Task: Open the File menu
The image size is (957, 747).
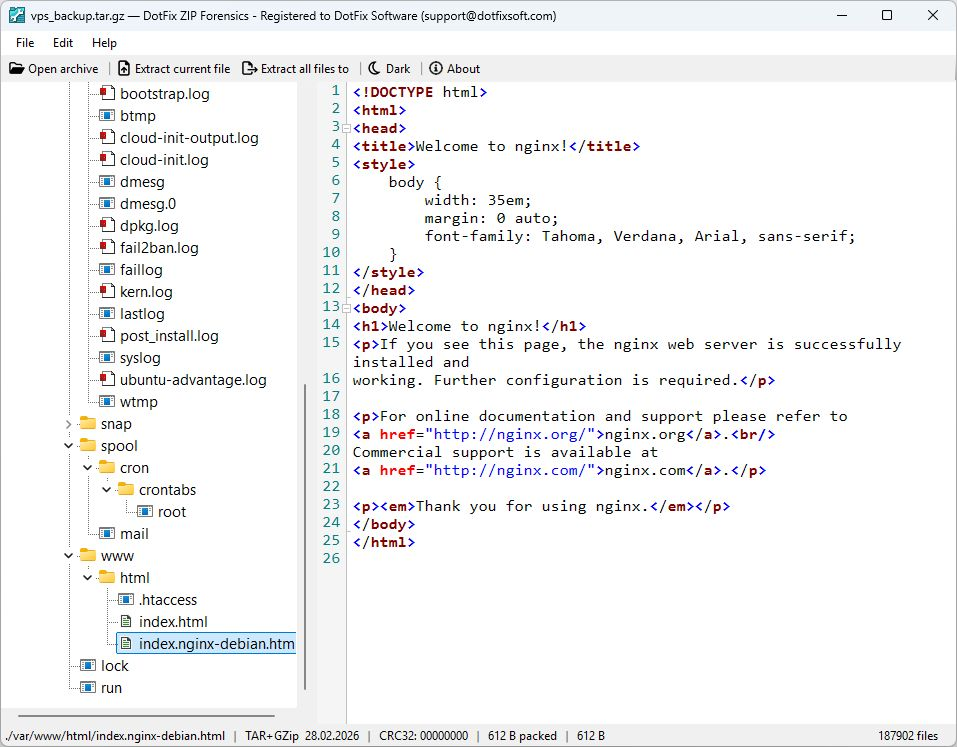Action: pyautogui.click(x=25, y=43)
